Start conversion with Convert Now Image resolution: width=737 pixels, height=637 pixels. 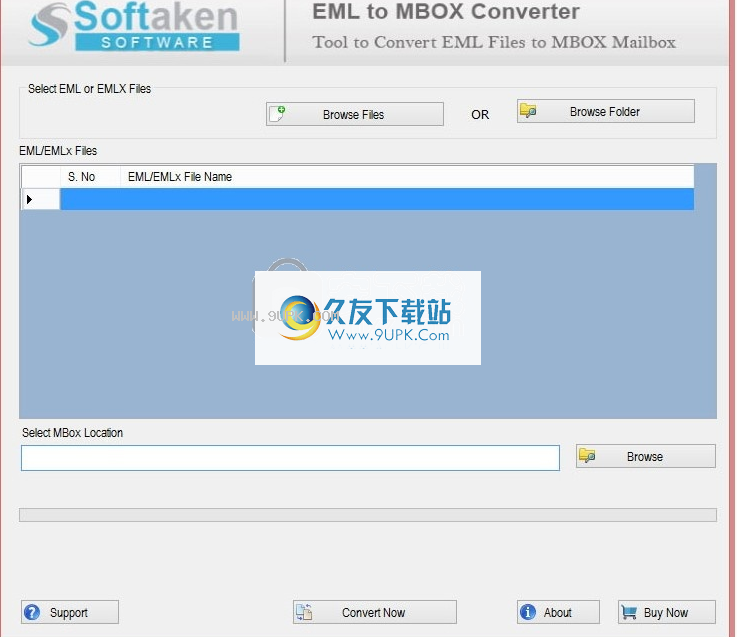pyautogui.click(x=375, y=612)
